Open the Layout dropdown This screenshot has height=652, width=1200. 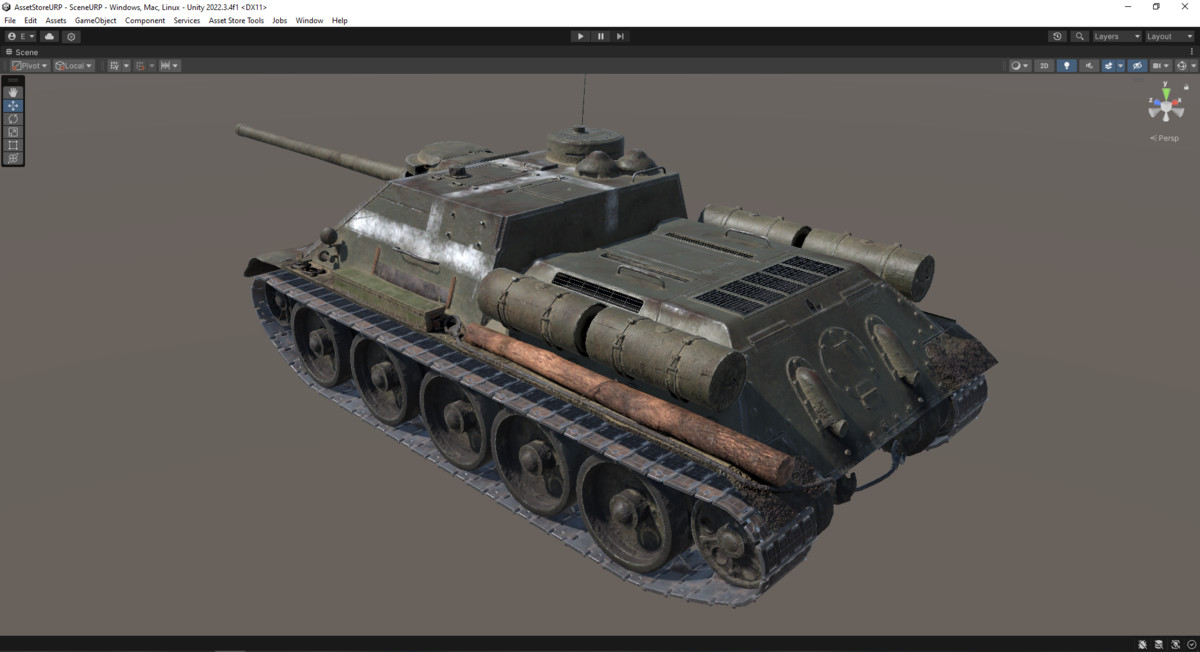pyautogui.click(x=1169, y=36)
